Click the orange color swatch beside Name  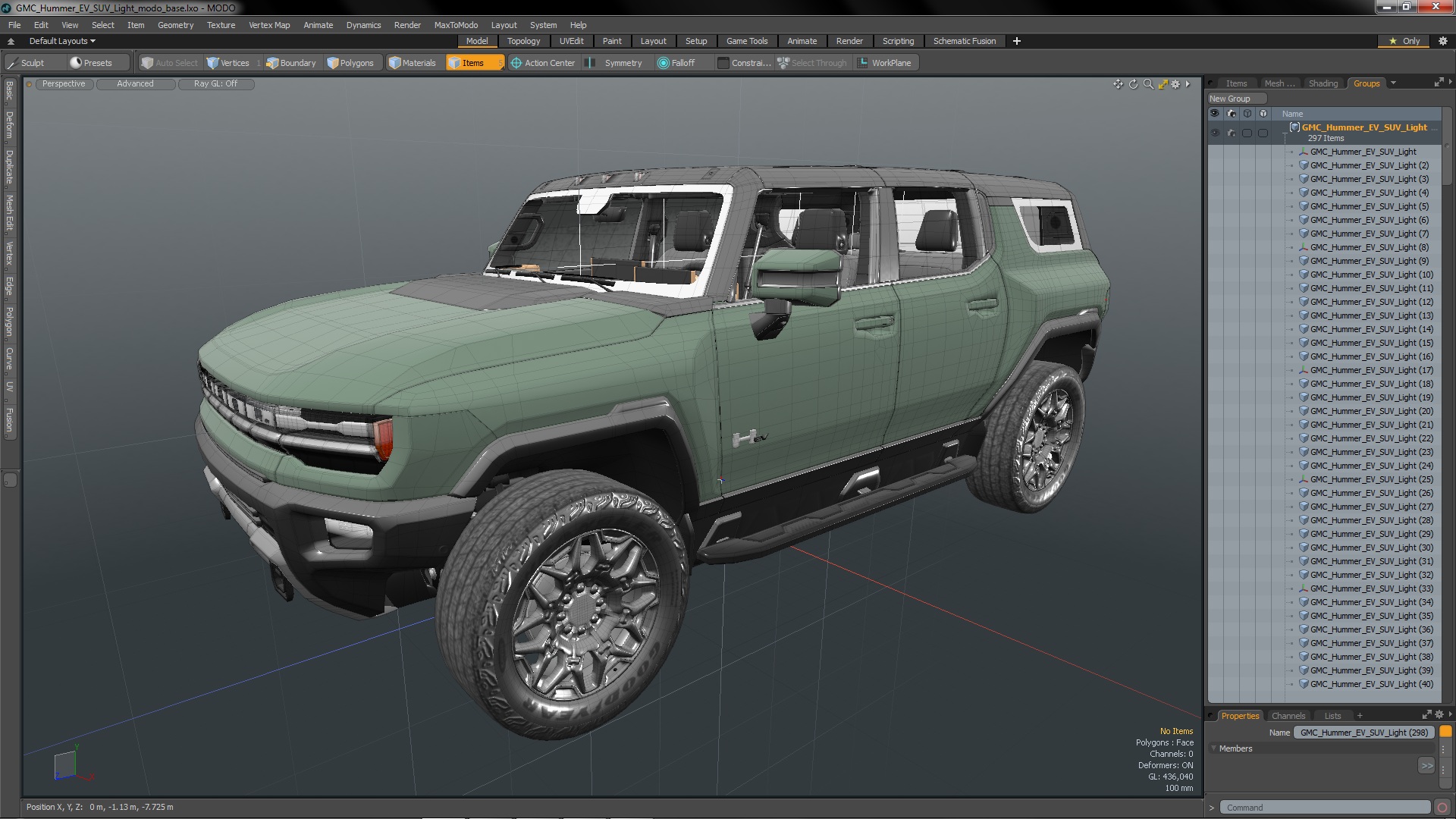click(1445, 732)
